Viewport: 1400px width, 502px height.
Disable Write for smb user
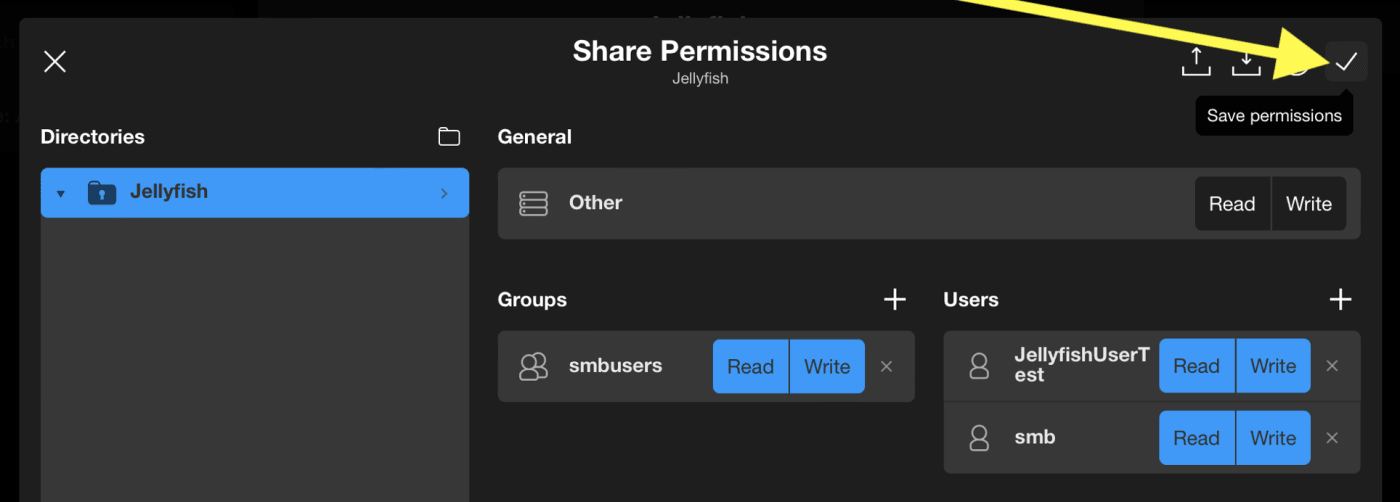[x=1273, y=438]
